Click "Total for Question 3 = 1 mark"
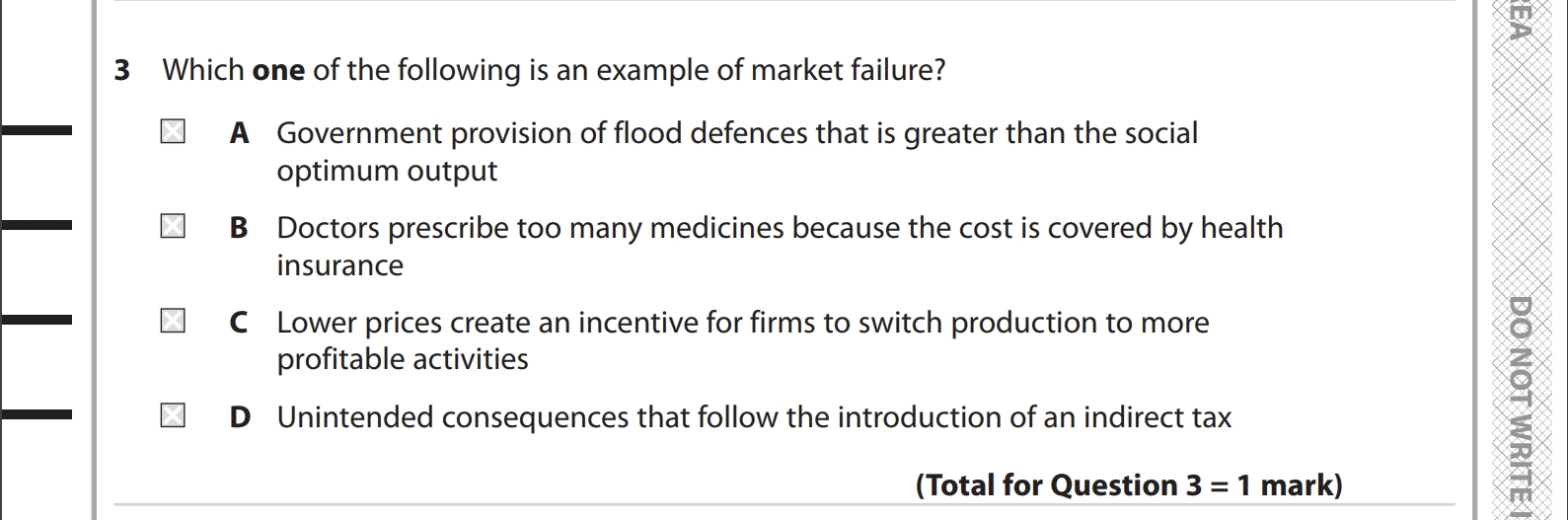Screen dimensions: 1568x520 (1129, 485)
